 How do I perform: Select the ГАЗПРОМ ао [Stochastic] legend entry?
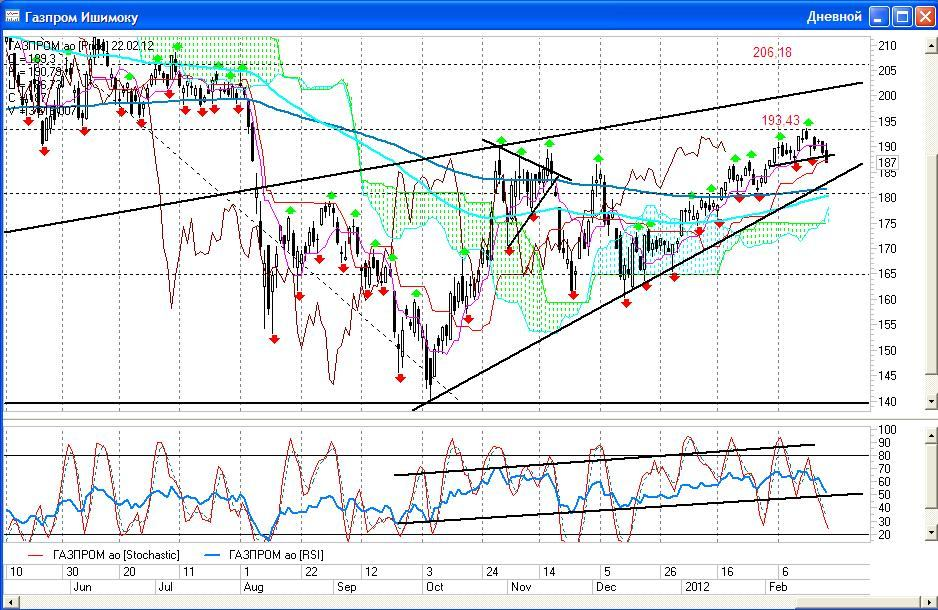[x=103, y=555]
